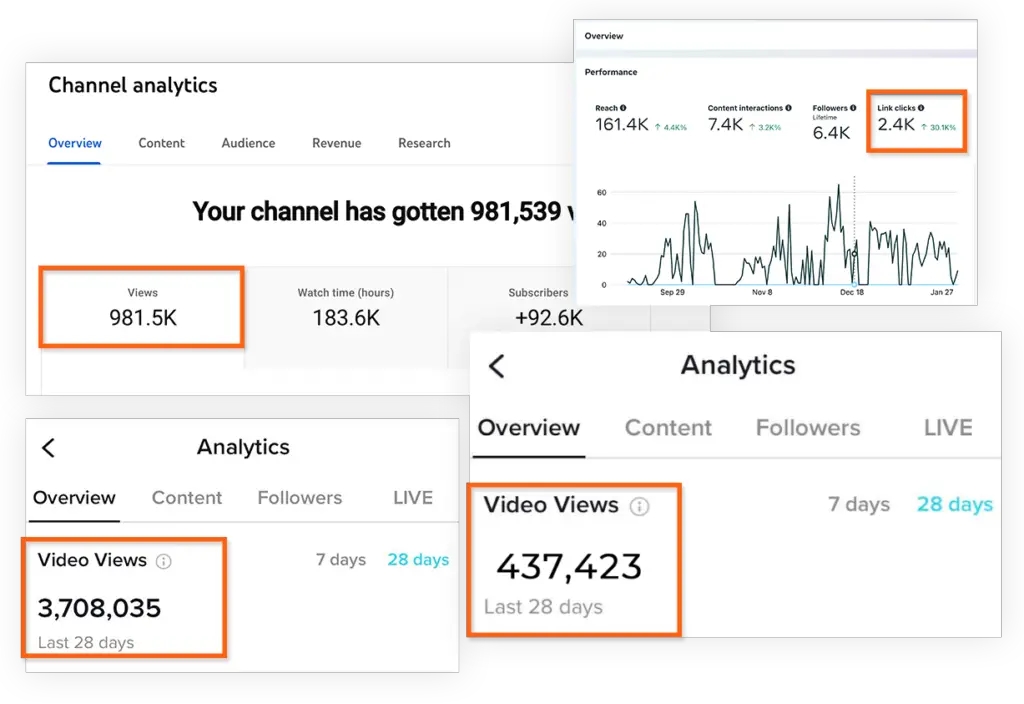Screen dimensions: 1024x704
Task: Click the Content interactions info icon
Action: (788, 108)
